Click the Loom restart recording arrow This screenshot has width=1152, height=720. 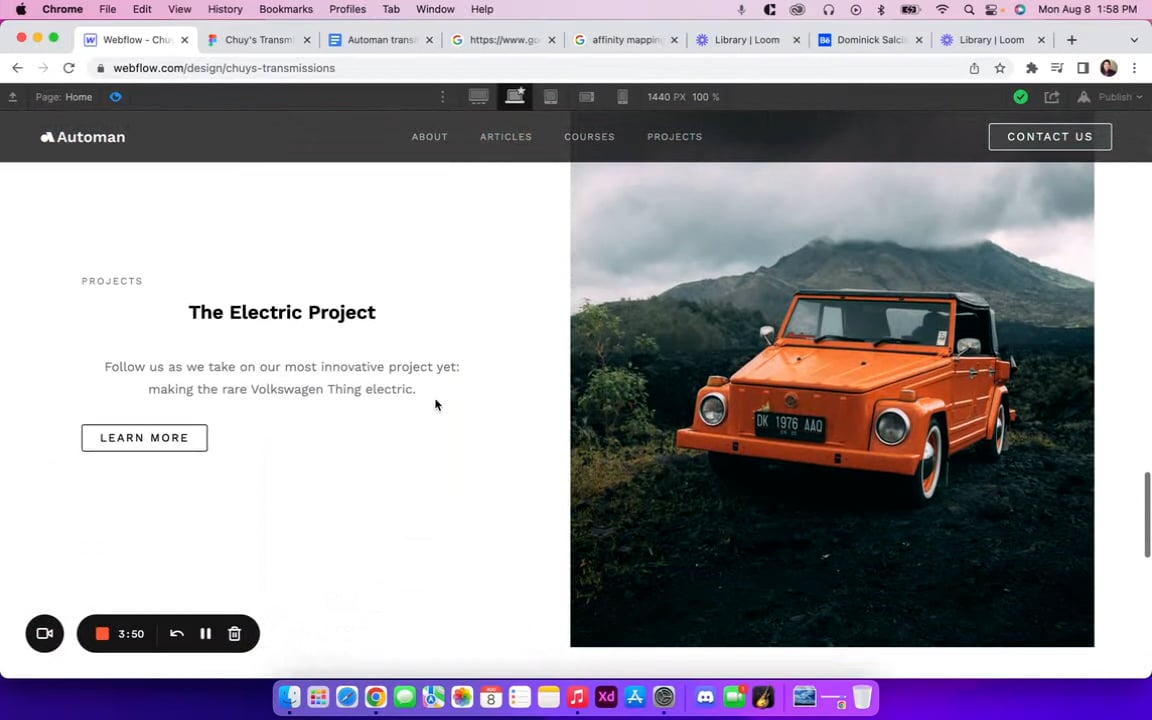[x=176, y=633]
